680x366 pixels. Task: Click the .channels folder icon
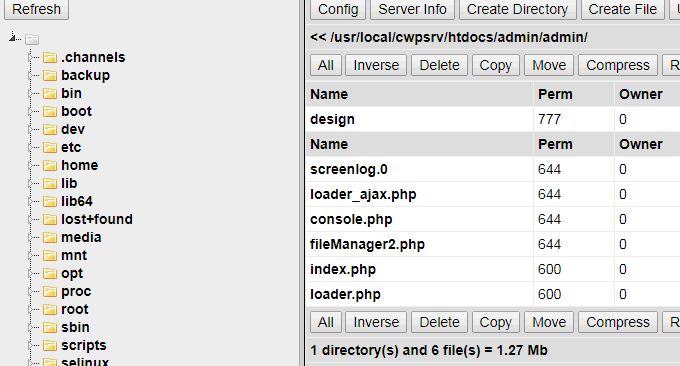(x=50, y=57)
